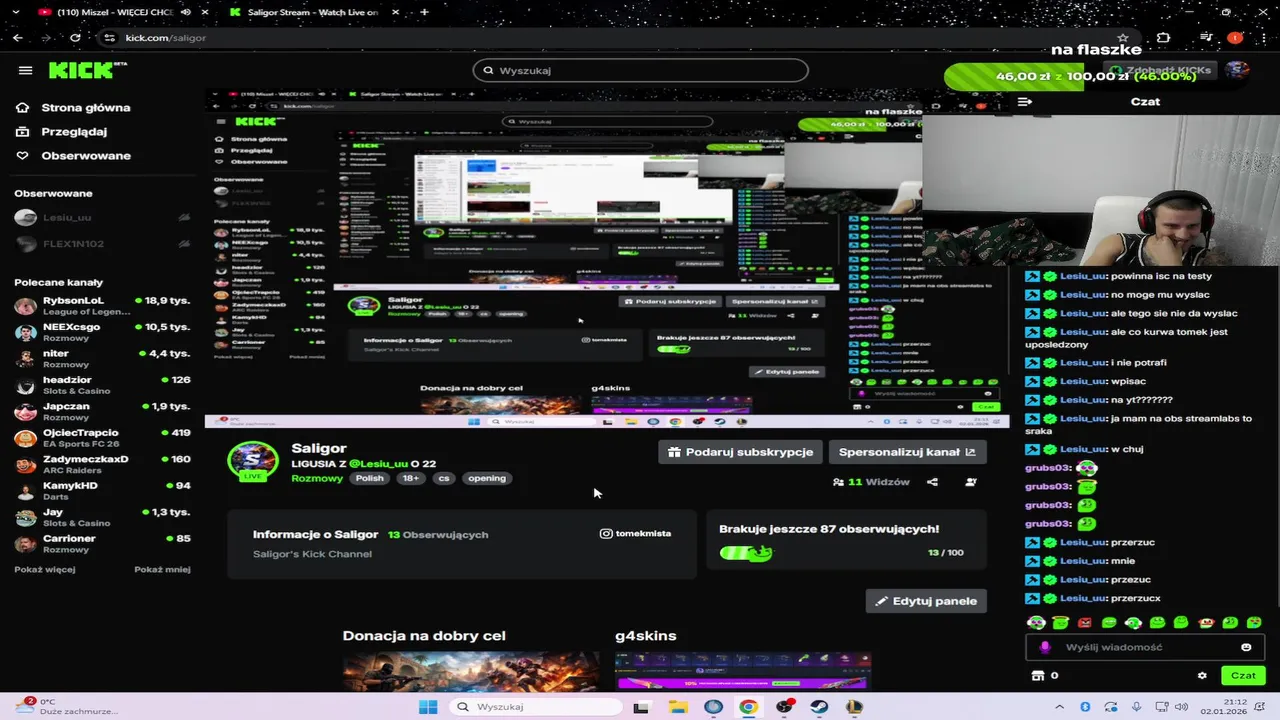This screenshot has width=1280, height=720.
Task: Open Donacja na dobry cel panel image
Action: 471,671
